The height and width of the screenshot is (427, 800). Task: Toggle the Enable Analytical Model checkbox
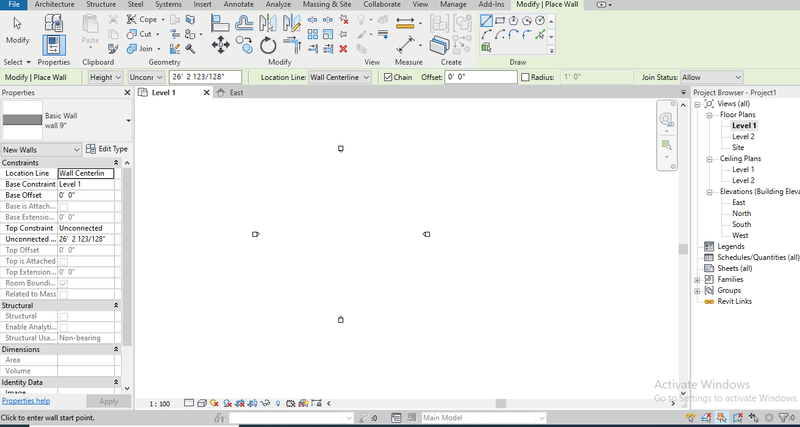(x=64, y=328)
